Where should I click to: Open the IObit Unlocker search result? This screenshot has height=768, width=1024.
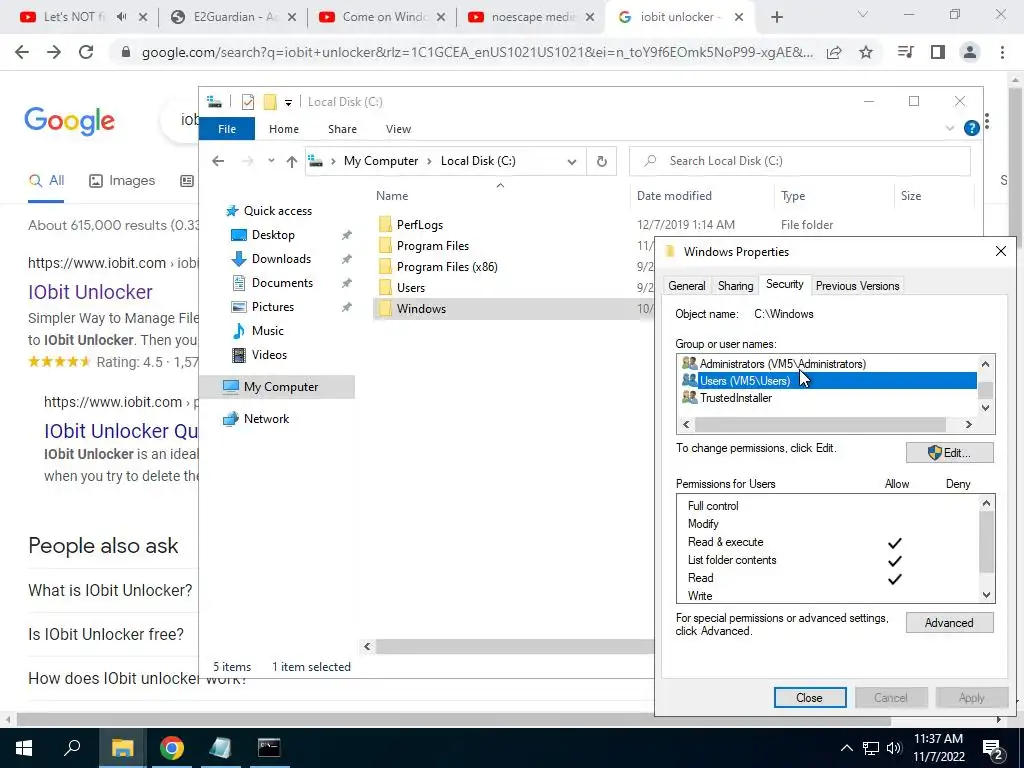tap(90, 292)
